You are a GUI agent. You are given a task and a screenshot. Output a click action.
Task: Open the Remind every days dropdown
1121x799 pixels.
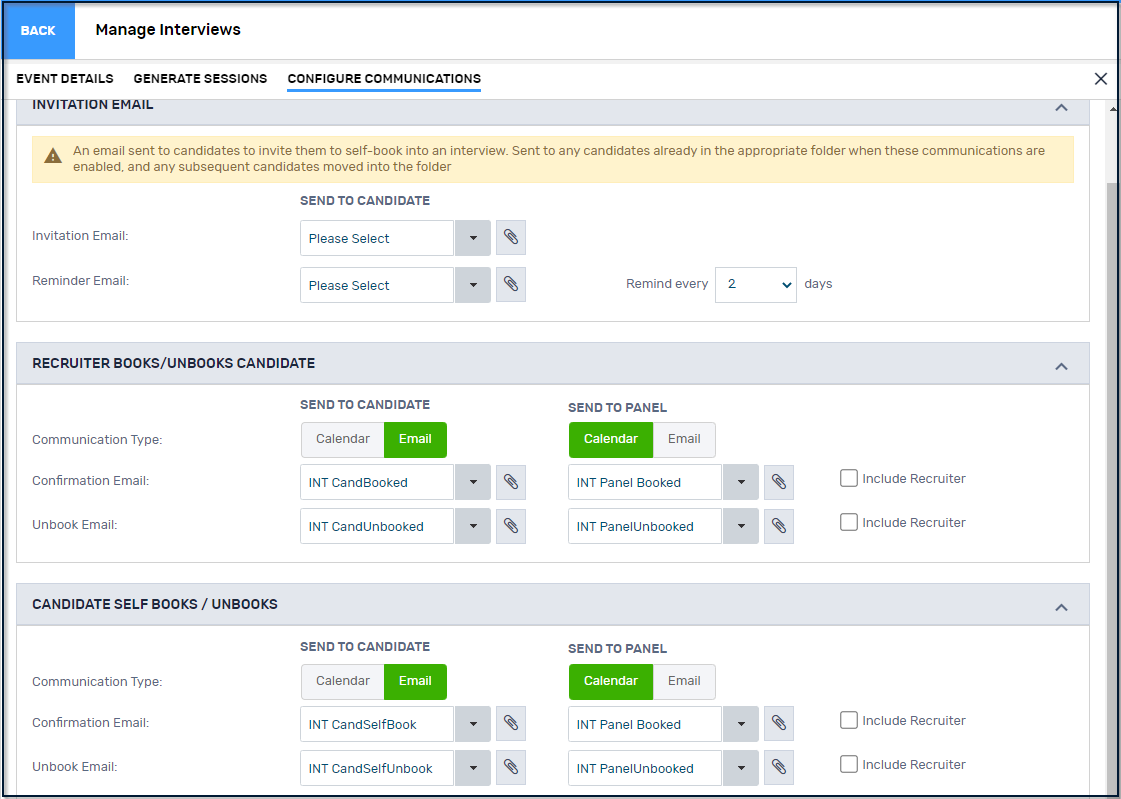click(x=756, y=284)
